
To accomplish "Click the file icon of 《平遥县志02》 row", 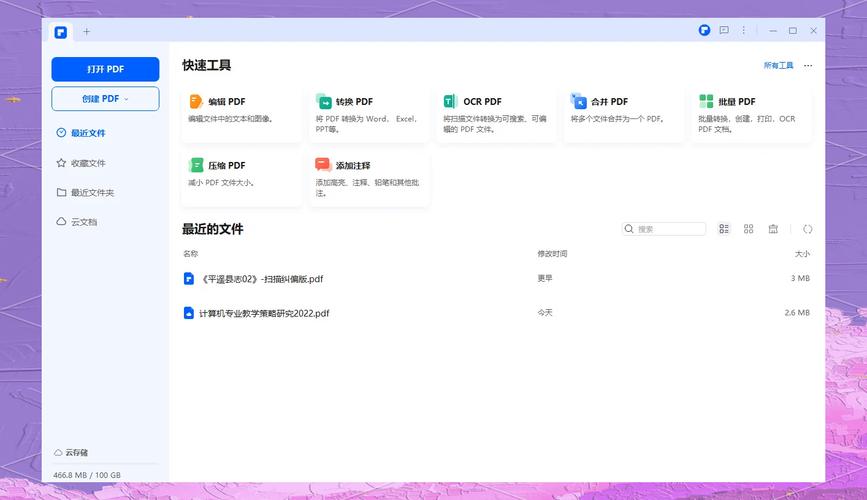I will click(x=189, y=278).
